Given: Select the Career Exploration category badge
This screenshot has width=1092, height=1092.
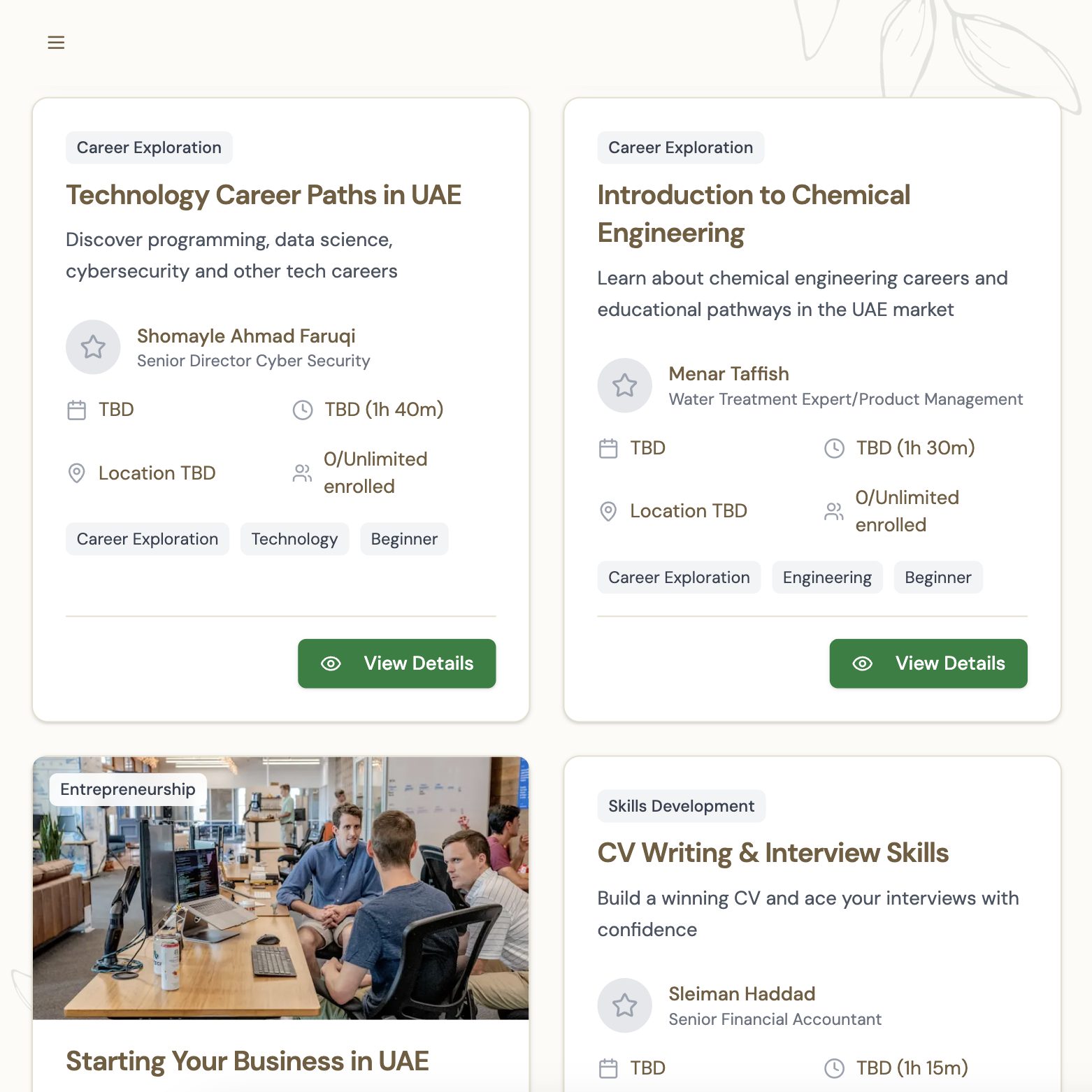Looking at the screenshot, I should [149, 148].
